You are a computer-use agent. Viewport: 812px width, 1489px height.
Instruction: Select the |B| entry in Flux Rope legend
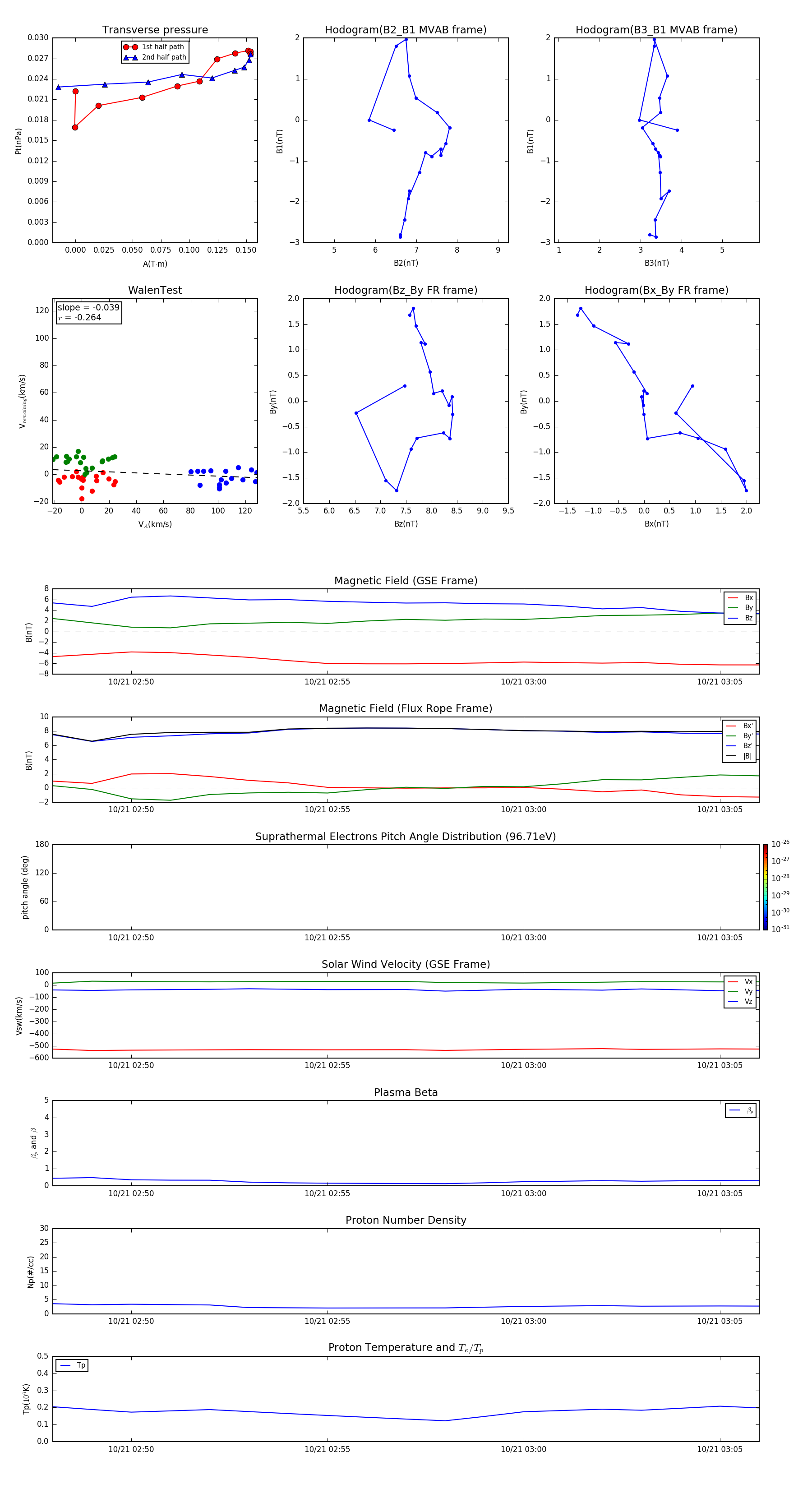(739, 756)
